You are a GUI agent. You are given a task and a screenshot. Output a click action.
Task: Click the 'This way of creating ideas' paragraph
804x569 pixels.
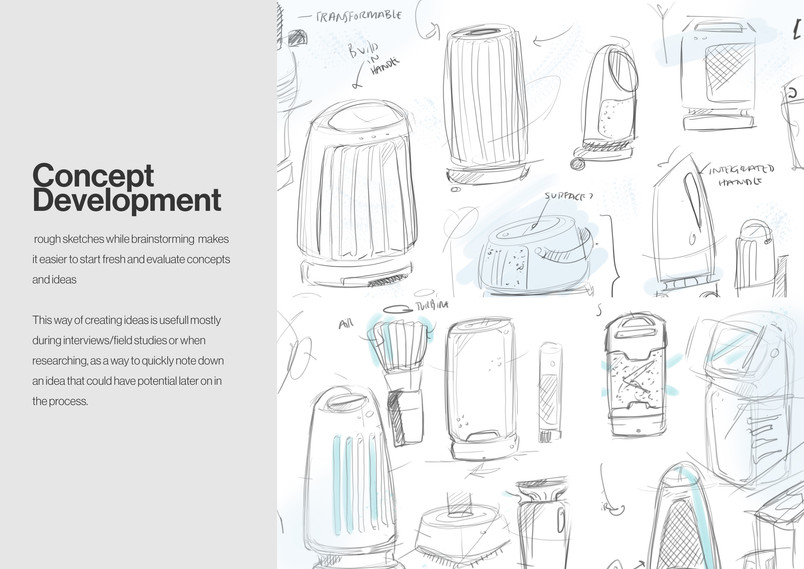click(128, 360)
